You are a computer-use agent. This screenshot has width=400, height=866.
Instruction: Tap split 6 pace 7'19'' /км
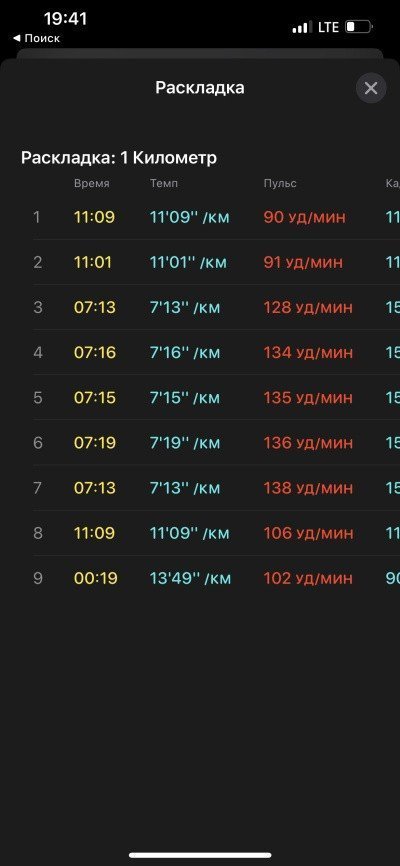pos(185,443)
